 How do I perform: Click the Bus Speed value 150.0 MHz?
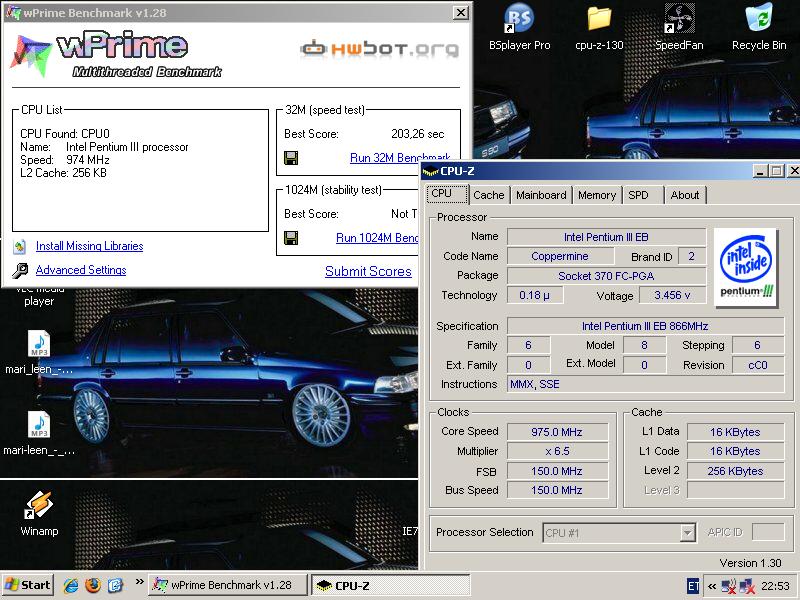click(557, 490)
